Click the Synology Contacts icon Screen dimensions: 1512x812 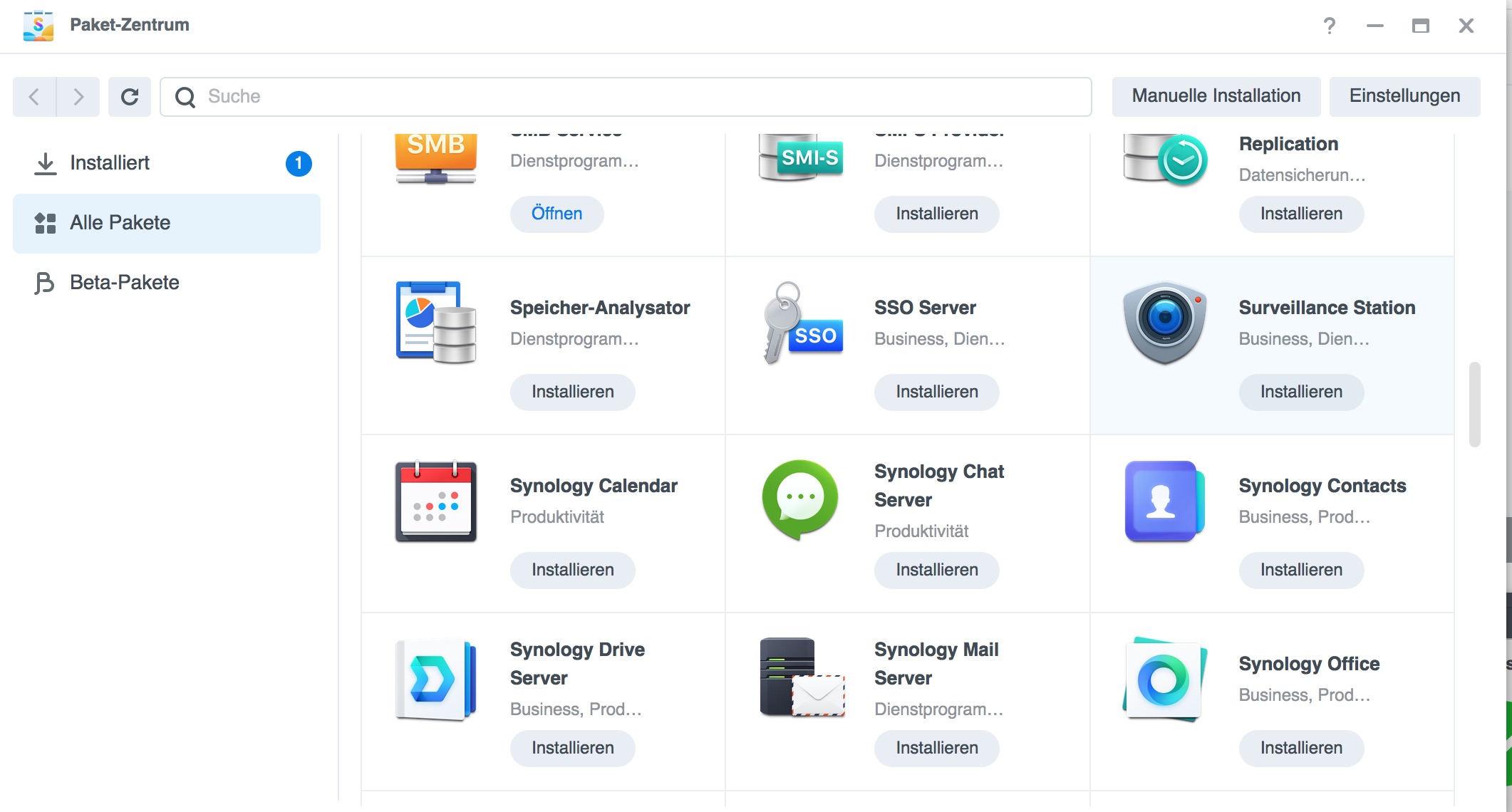pyautogui.click(x=1164, y=501)
